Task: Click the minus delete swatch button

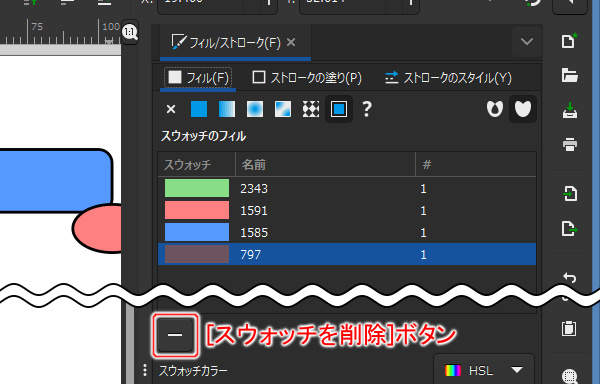Action: coord(175,335)
